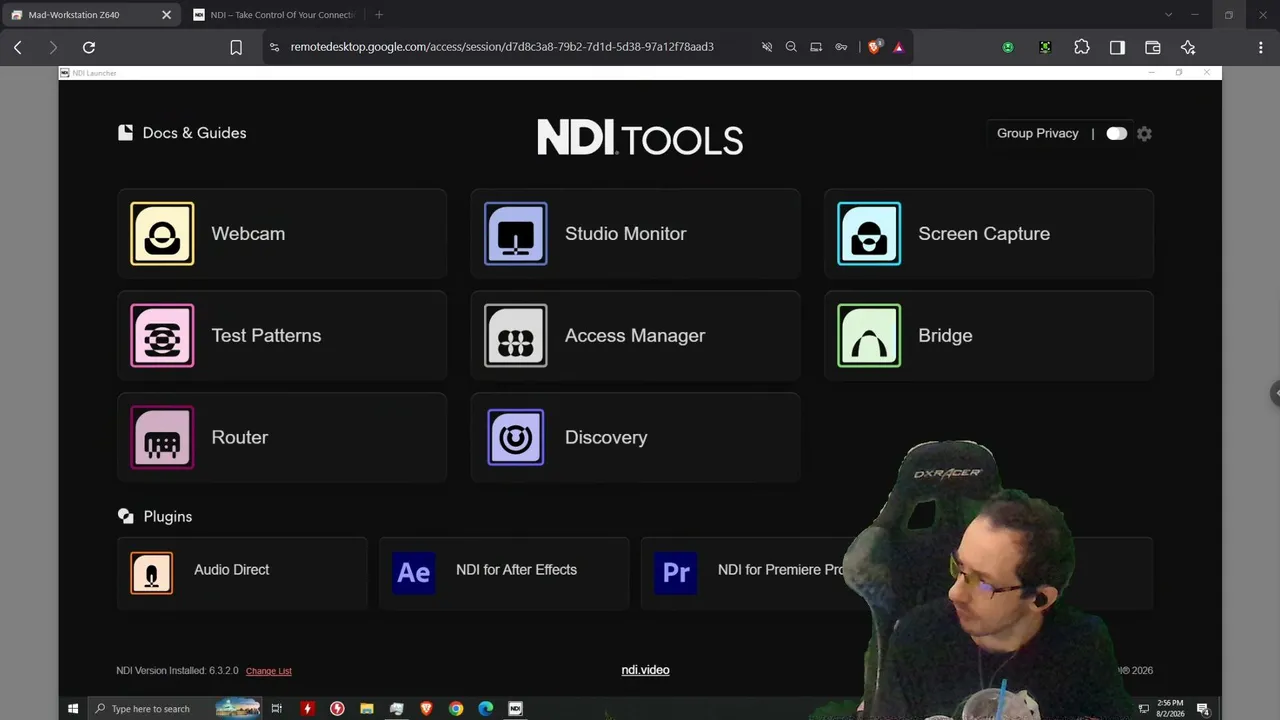This screenshot has width=1280, height=720.
Task: Click the Screen Capture label
Action: [x=984, y=234]
